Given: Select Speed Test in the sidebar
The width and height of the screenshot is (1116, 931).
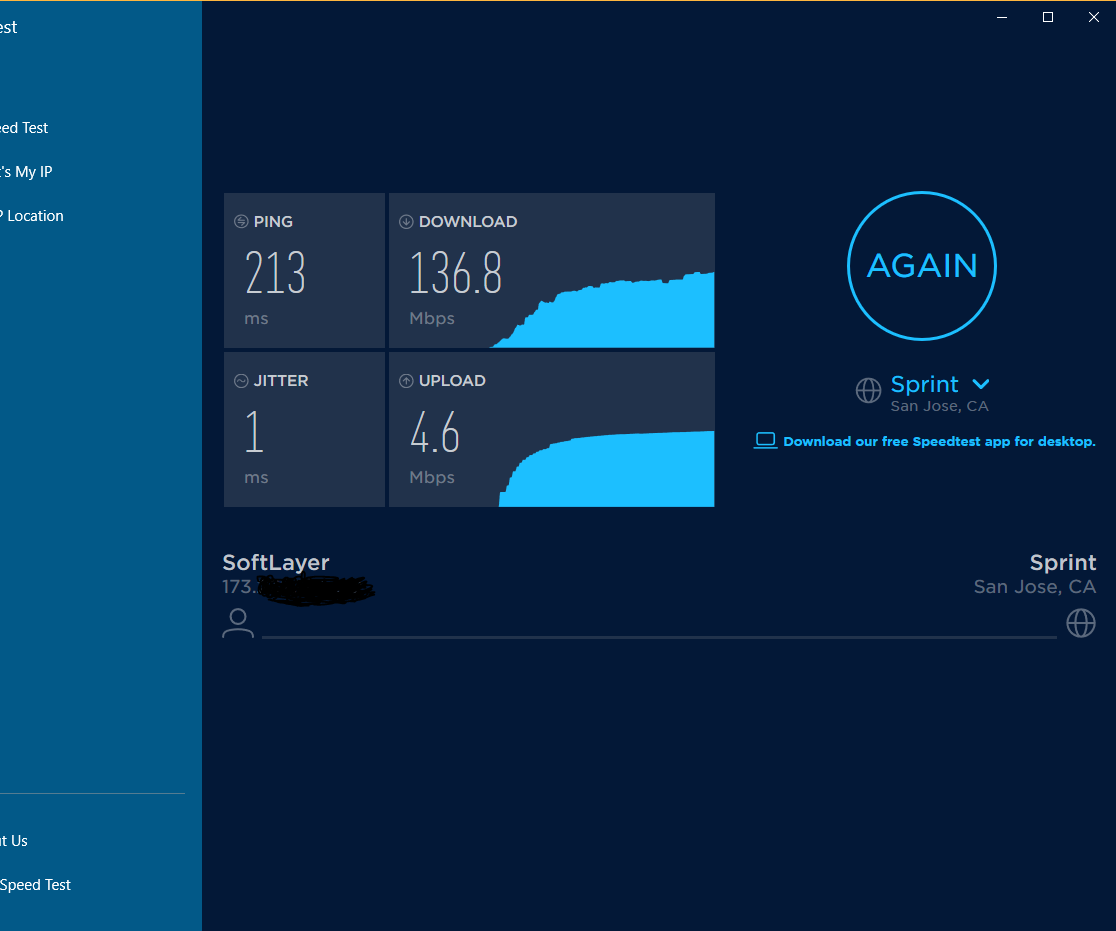Looking at the screenshot, I should [x=22, y=127].
